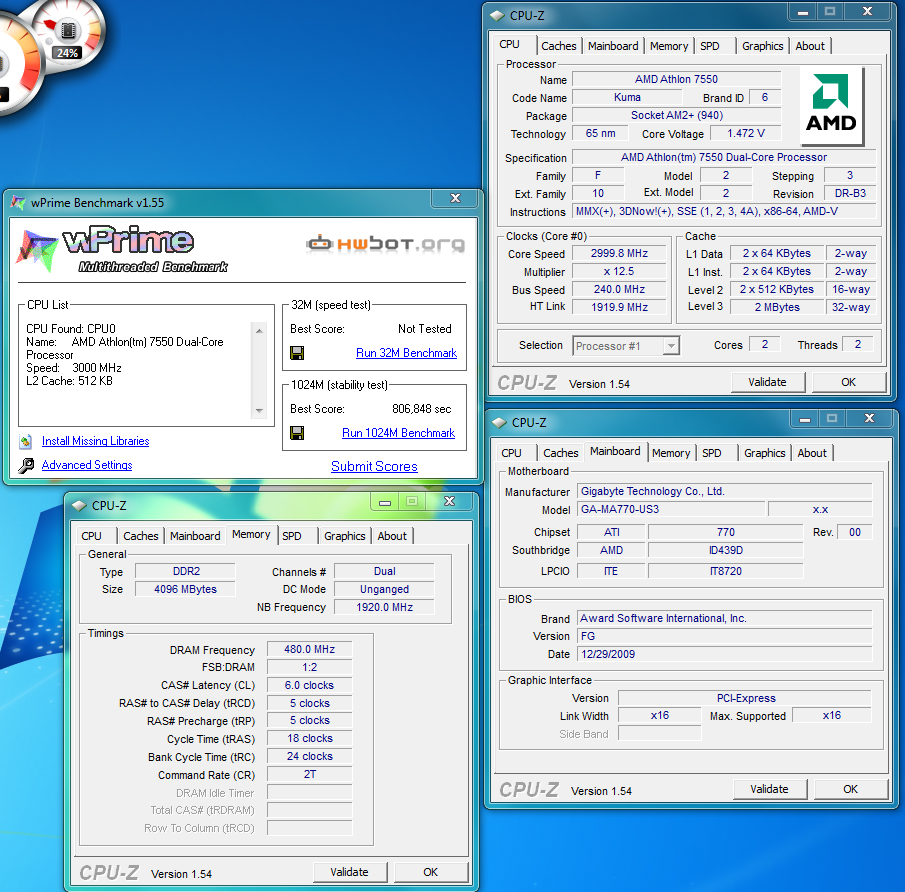This screenshot has height=892, width=905.
Task: Click OK in the CPU-Z CPU window
Action: [848, 382]
